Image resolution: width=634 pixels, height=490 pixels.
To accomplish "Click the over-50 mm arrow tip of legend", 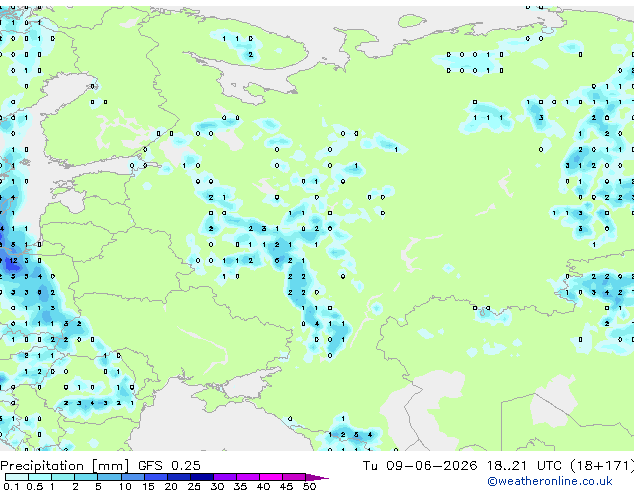I will [x=317, y=477].
